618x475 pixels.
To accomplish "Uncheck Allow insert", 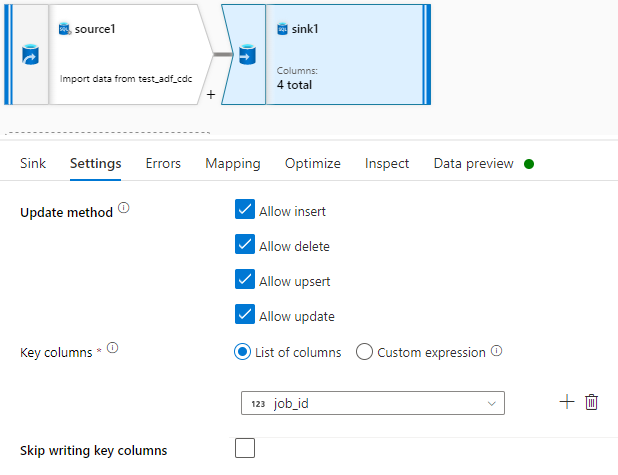I will click(245, 209).
